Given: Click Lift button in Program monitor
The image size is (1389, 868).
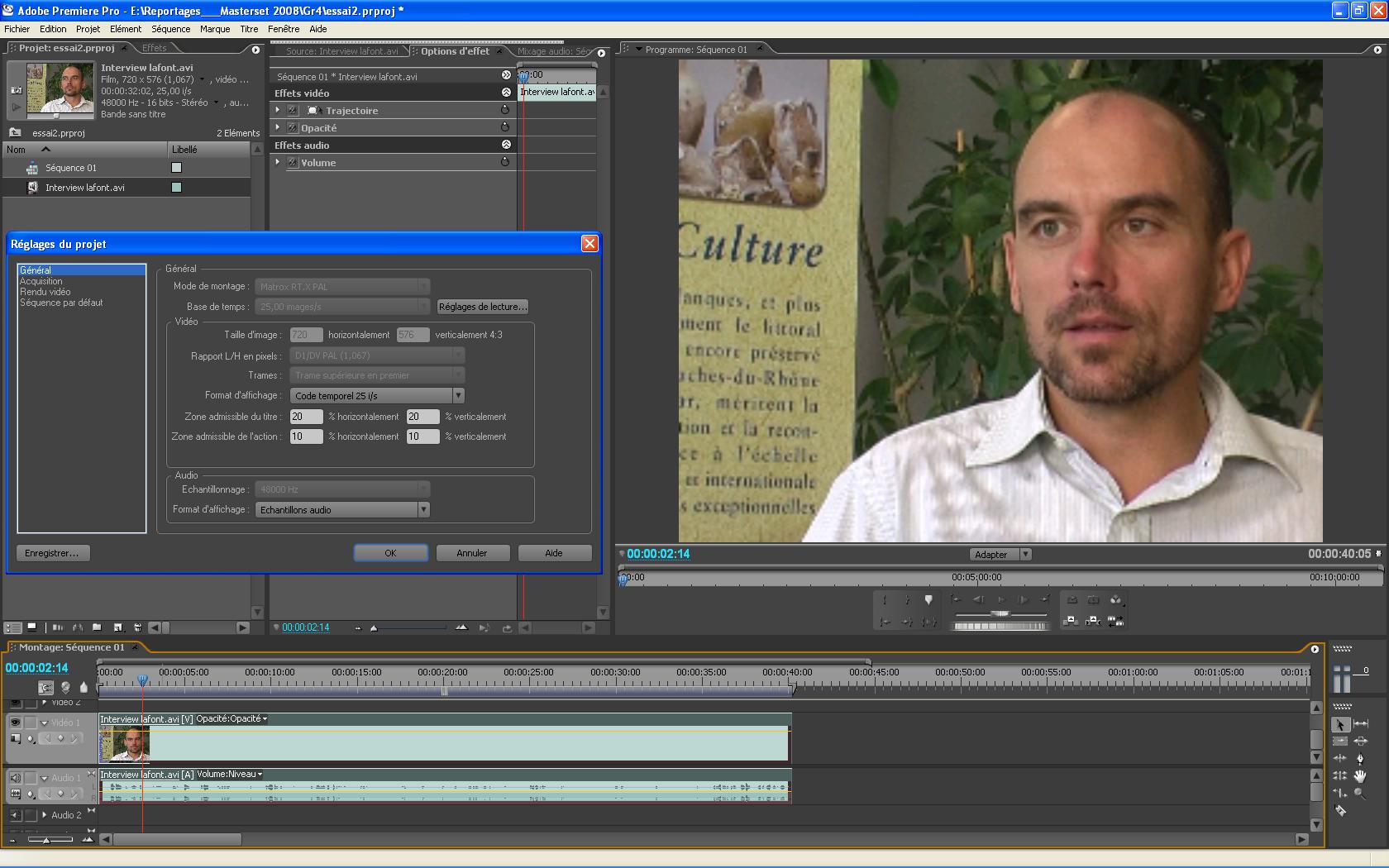Looking at the screenshot, I should [1072, 621].
